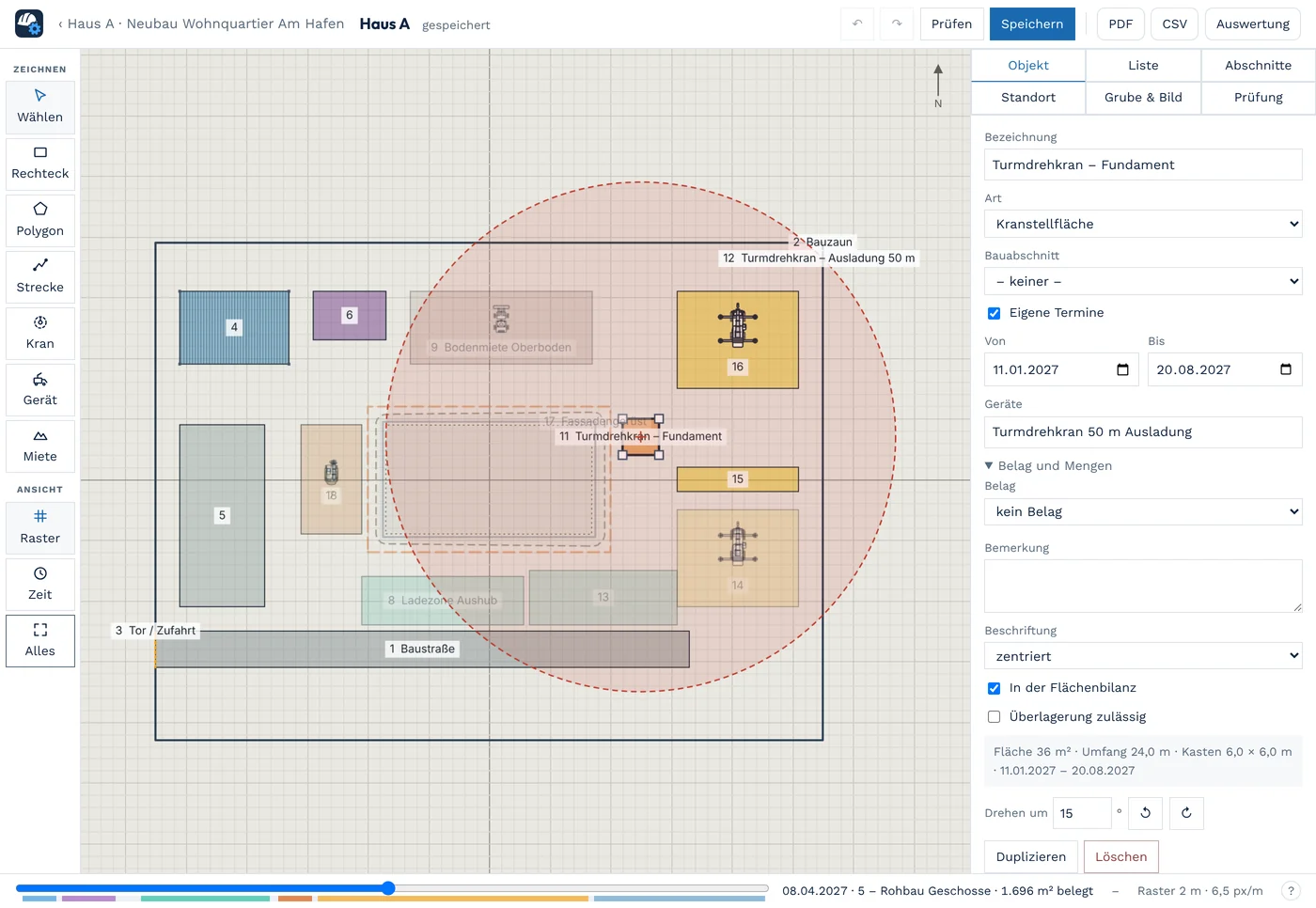Switch to the Objekt tab
1316x908 pixels.
tap(1028, 65)
